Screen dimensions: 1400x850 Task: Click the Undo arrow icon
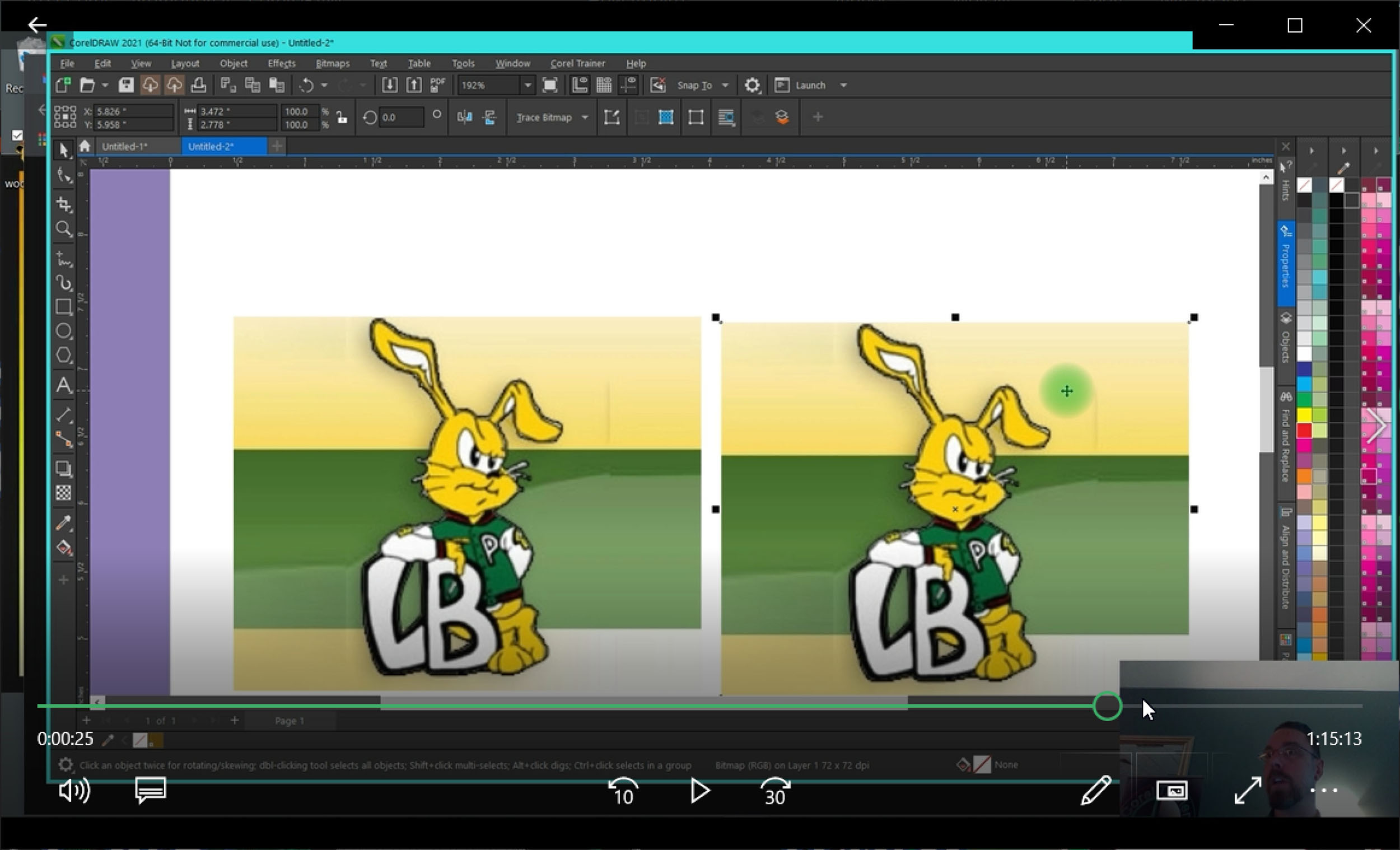(x=306, y=85)
